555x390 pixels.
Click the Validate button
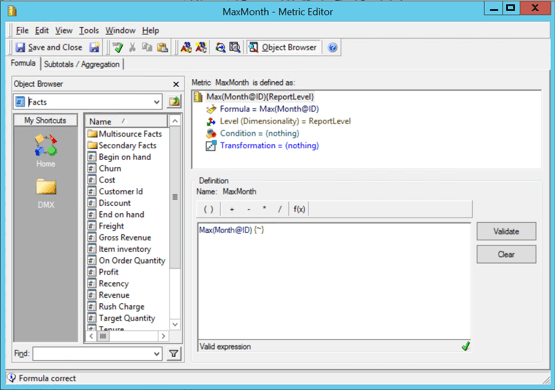click(x=506, y=231)
